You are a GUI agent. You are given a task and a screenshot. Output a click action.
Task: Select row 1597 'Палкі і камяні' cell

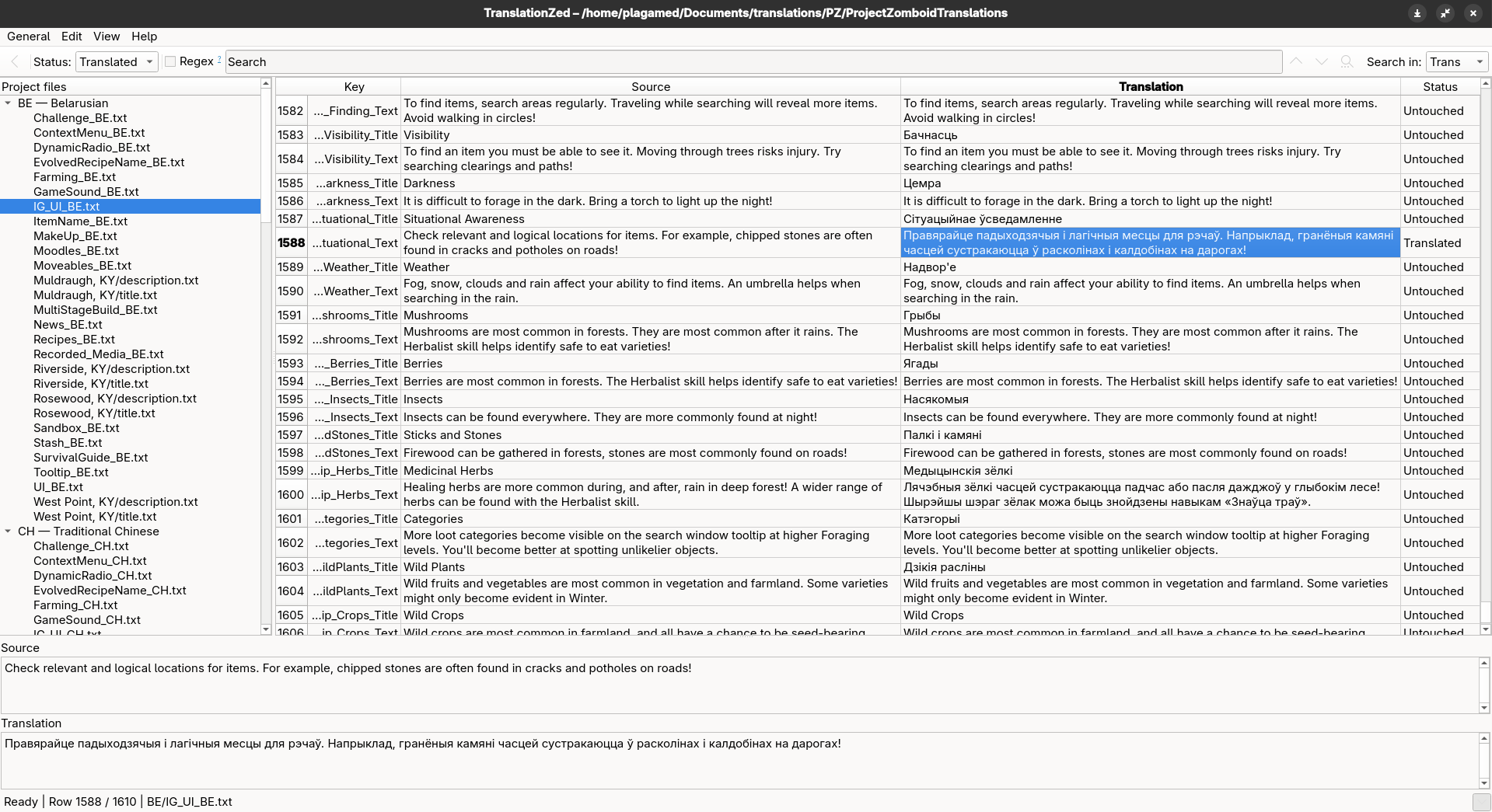click(x=1151, y=435)
